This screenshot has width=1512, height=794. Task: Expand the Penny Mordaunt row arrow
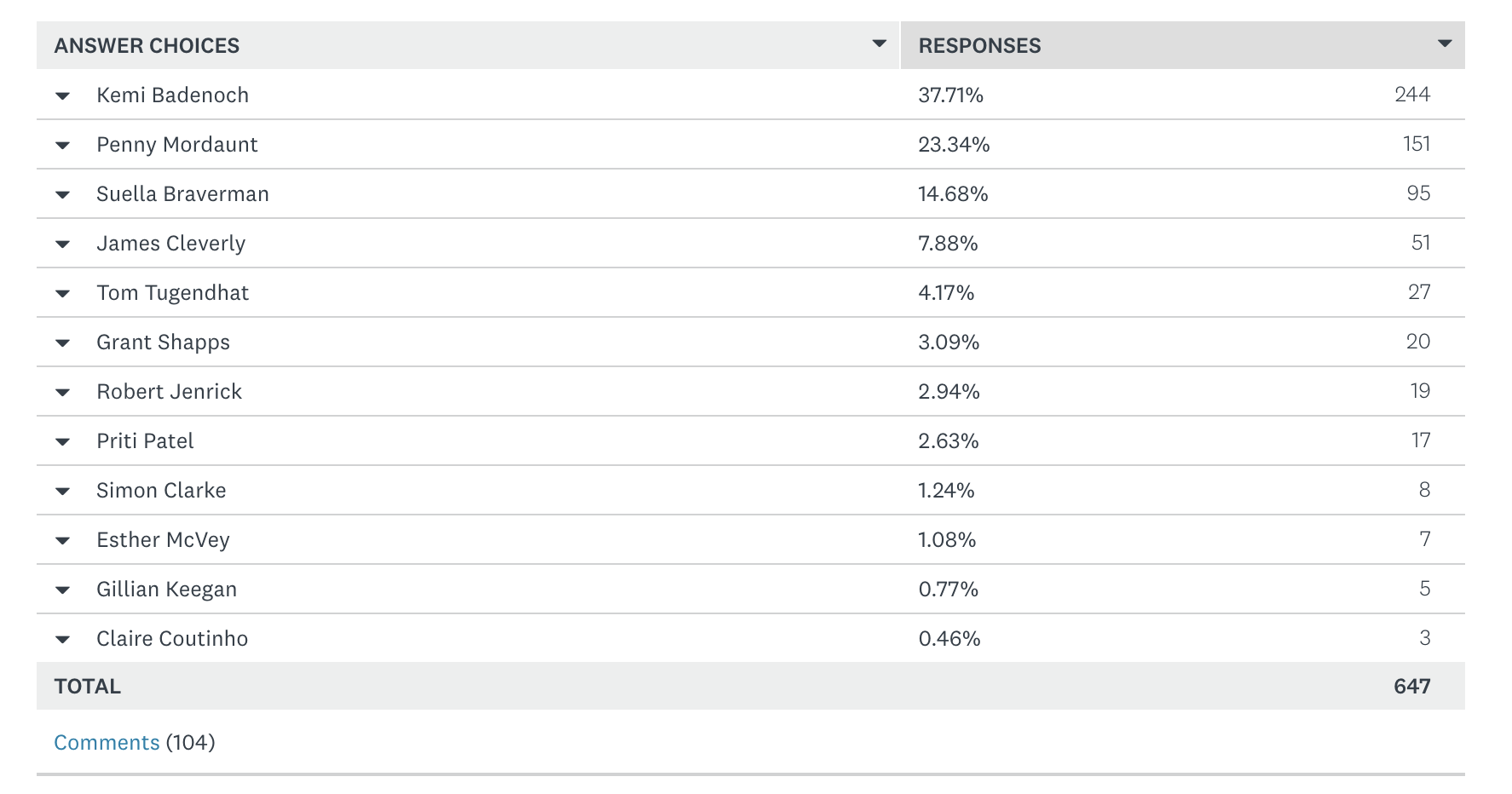click(62, 146)
